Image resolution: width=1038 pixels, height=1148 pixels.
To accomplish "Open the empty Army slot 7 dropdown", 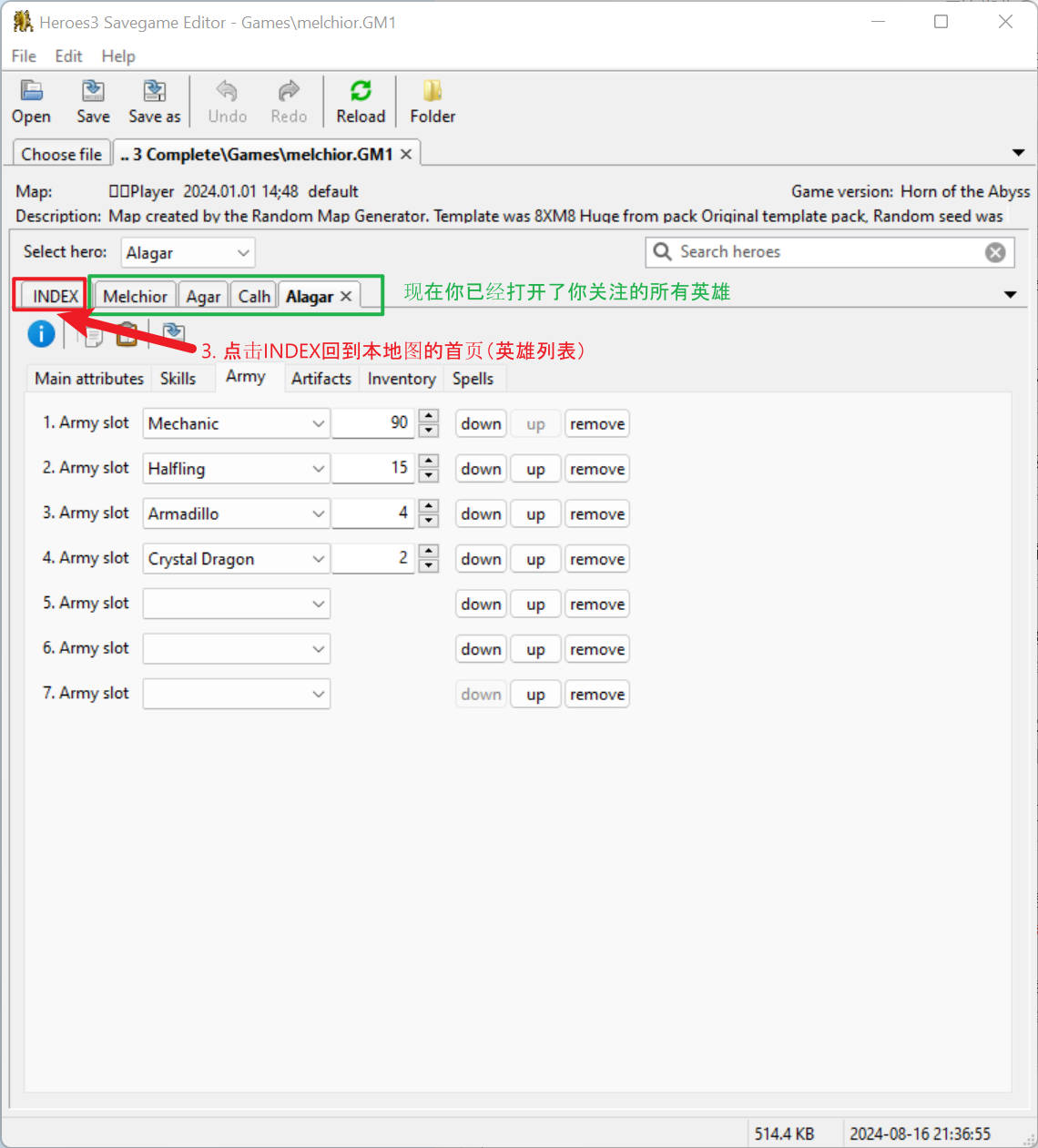I will pyautogui.click(x=237, y=694).
